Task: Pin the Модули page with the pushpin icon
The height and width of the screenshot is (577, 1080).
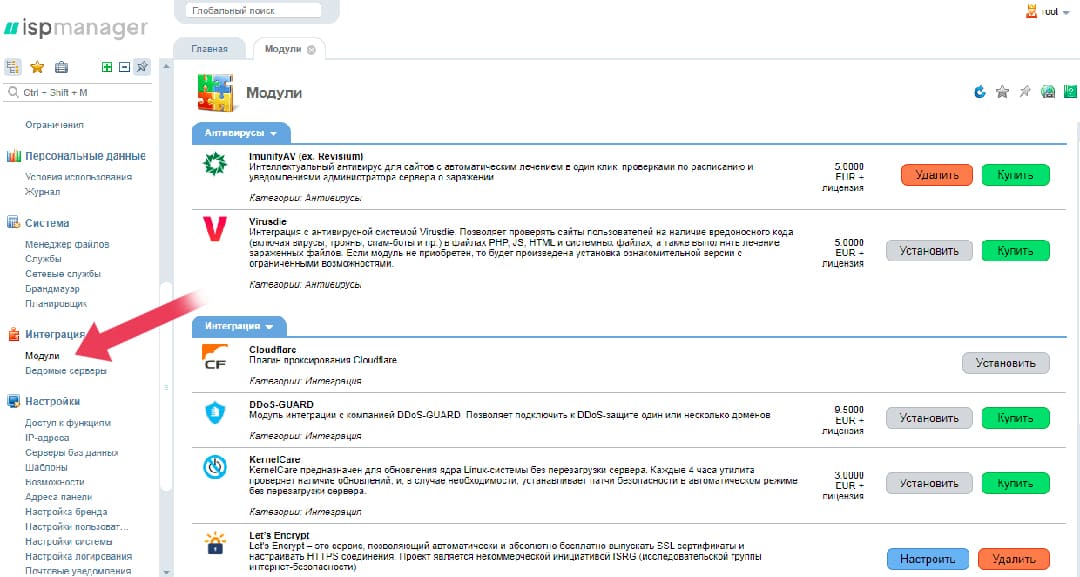Action: [1025, 92]
